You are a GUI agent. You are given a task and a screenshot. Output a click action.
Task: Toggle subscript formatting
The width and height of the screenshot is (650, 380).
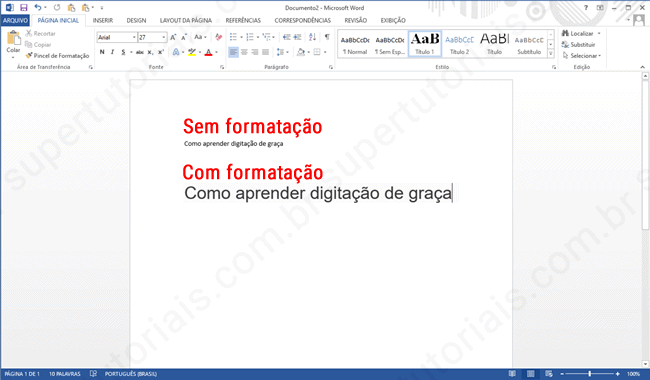click(x=150, y=52)
